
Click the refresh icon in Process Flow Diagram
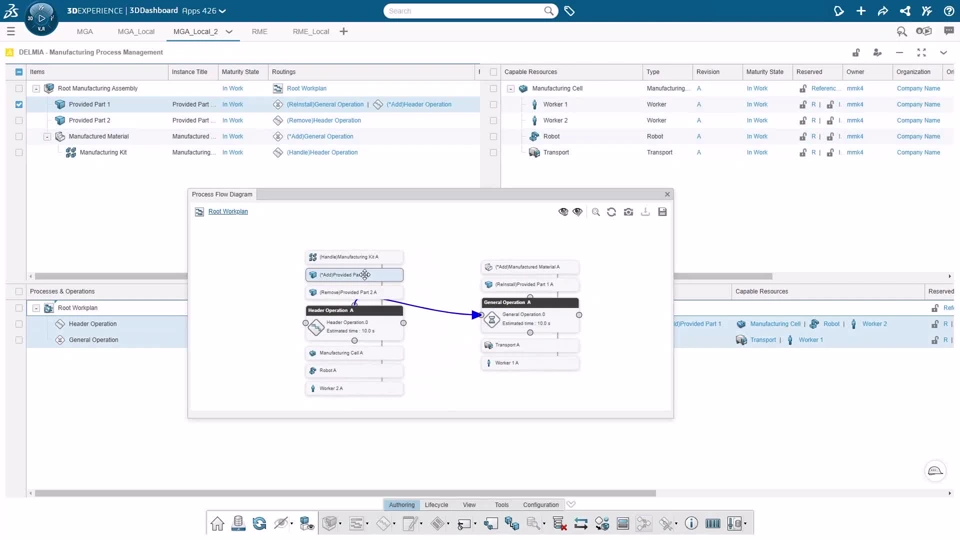coord(612,212)
